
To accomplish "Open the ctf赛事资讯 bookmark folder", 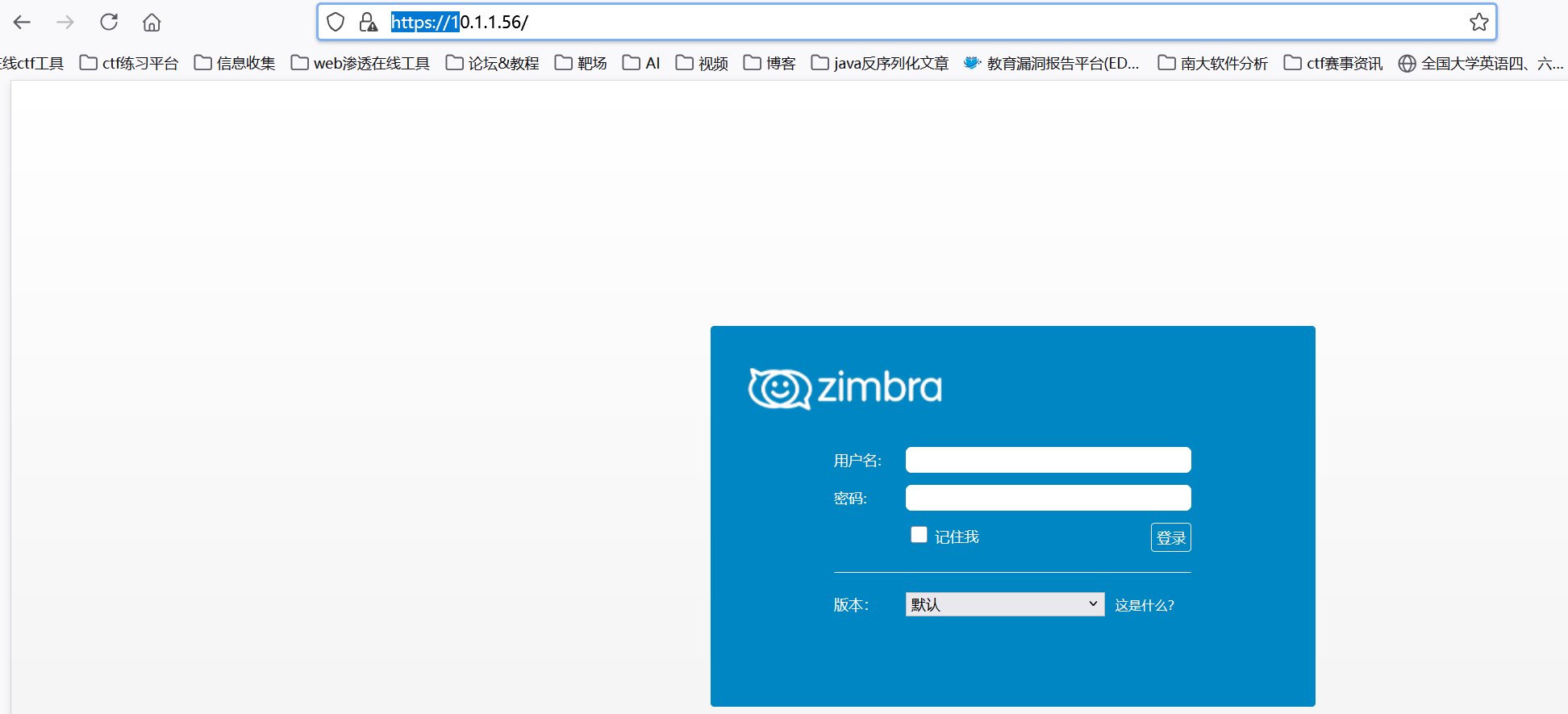I will [x=1333, y=63].
